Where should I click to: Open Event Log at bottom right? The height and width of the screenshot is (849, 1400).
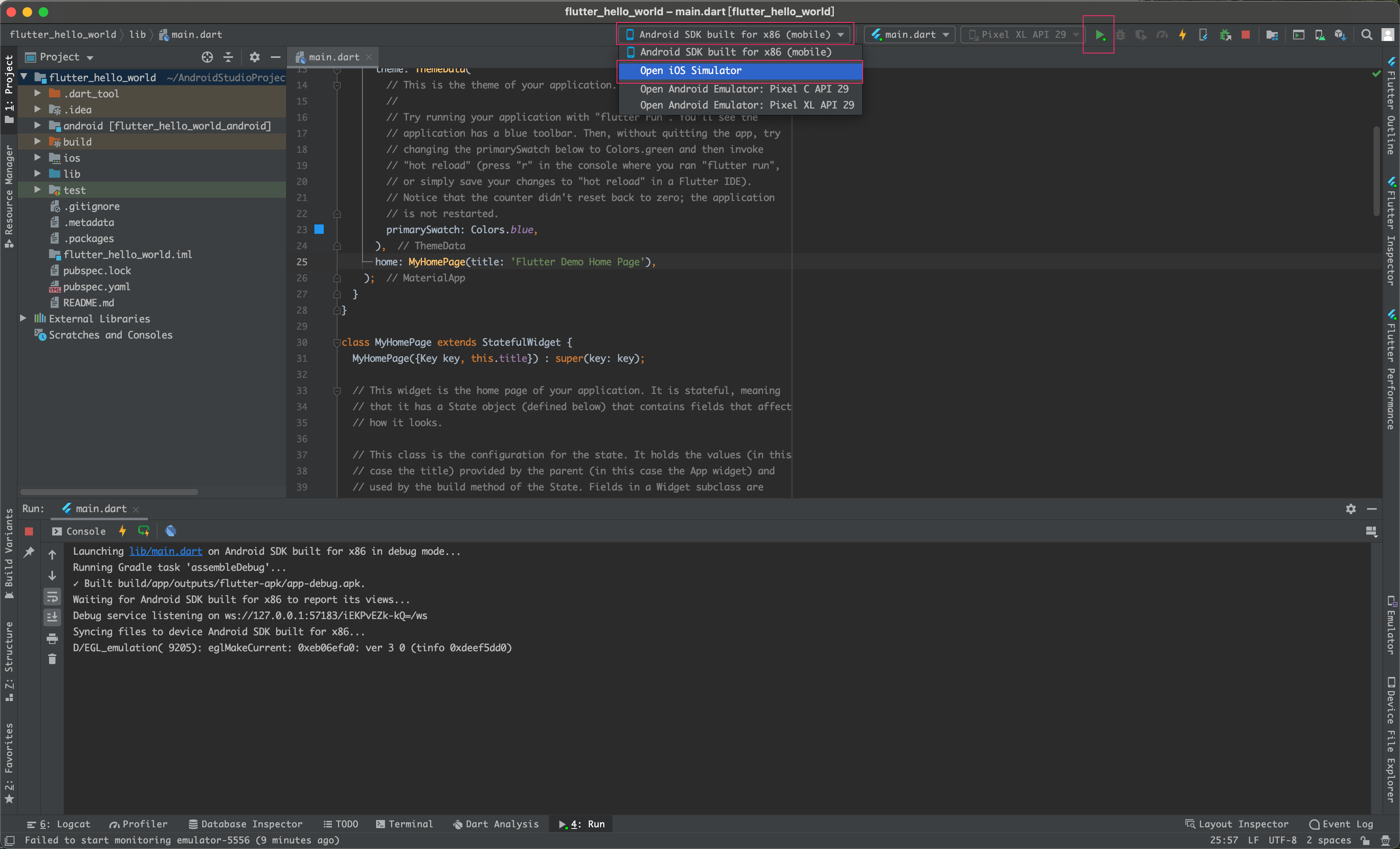tap(1341, 824)
